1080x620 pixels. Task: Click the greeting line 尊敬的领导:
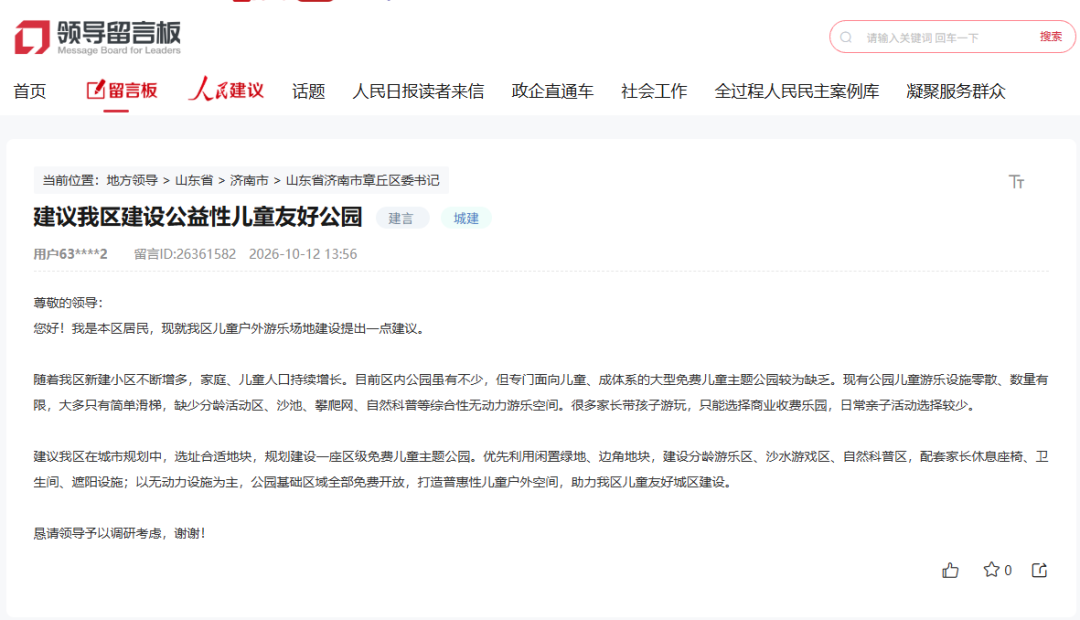(68, 303)
